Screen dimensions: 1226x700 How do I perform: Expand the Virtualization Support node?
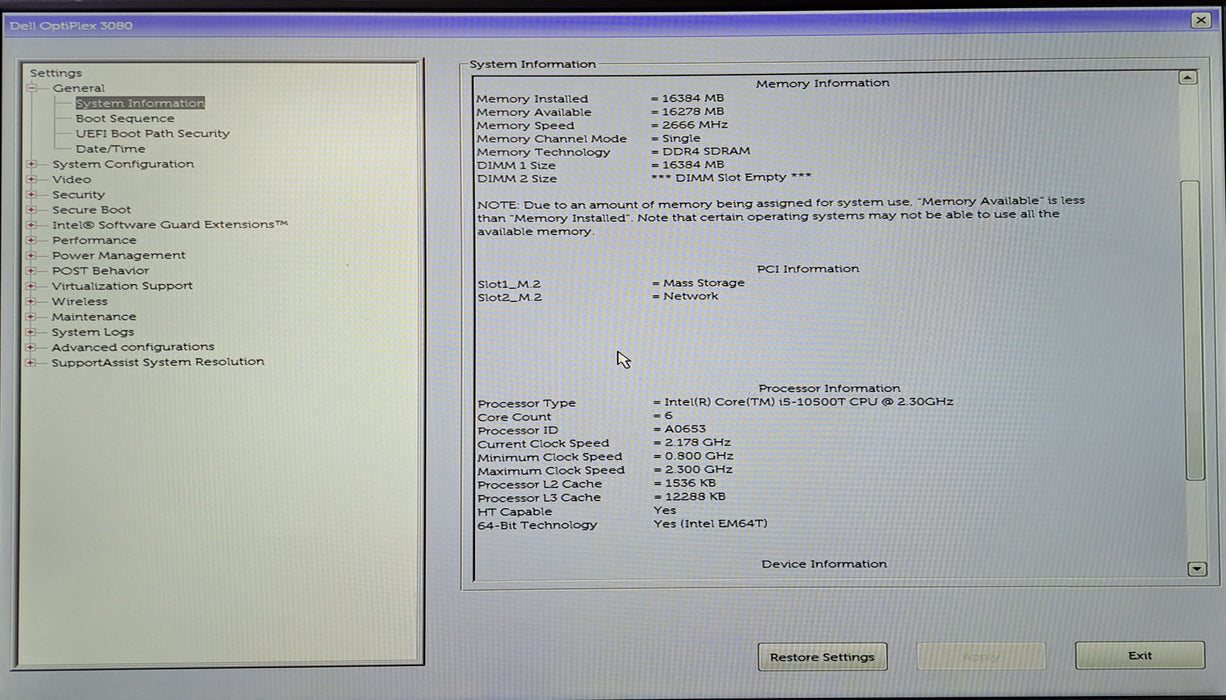(x=33, y=286)
